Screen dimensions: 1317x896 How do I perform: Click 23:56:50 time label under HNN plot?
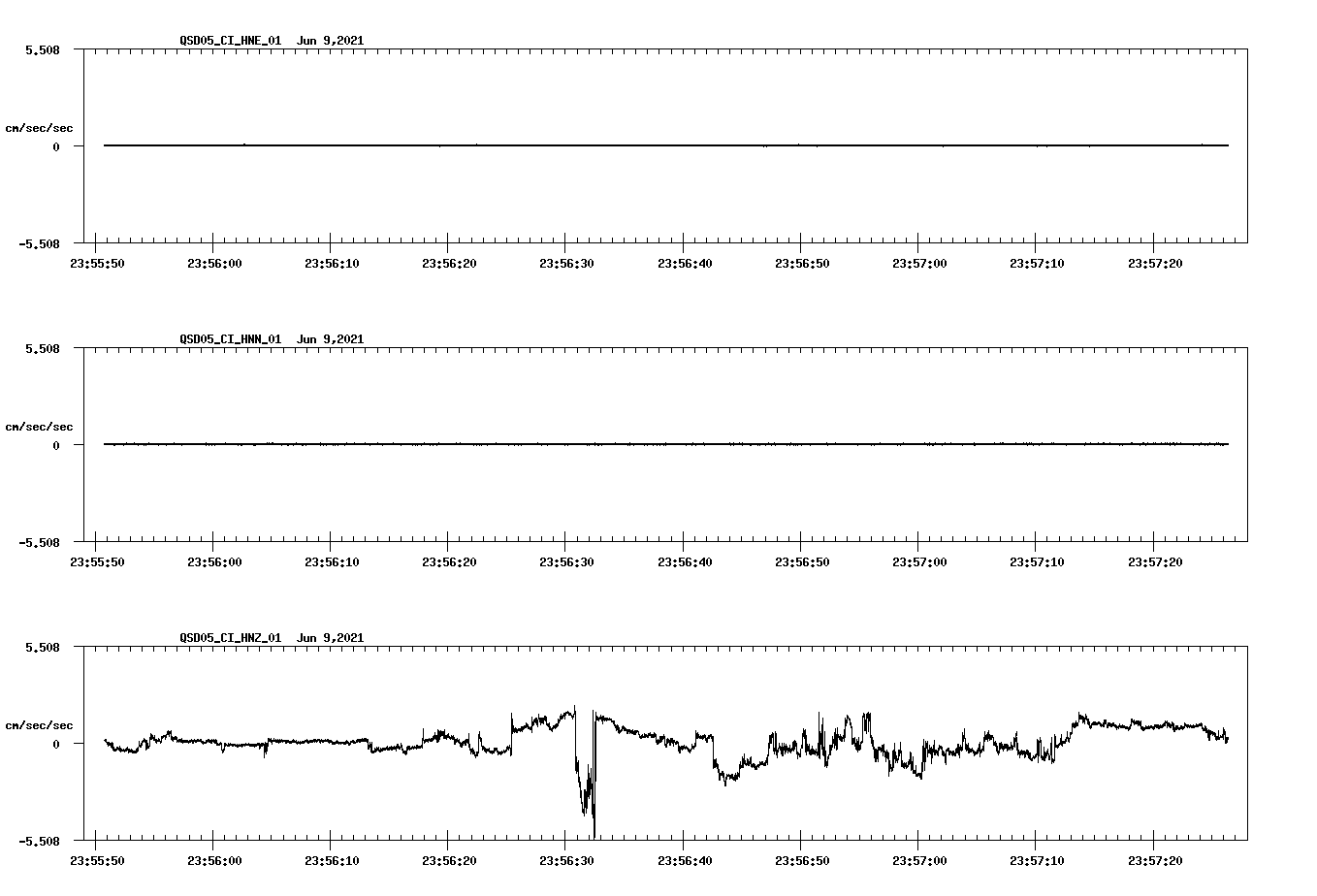(801, 561)
